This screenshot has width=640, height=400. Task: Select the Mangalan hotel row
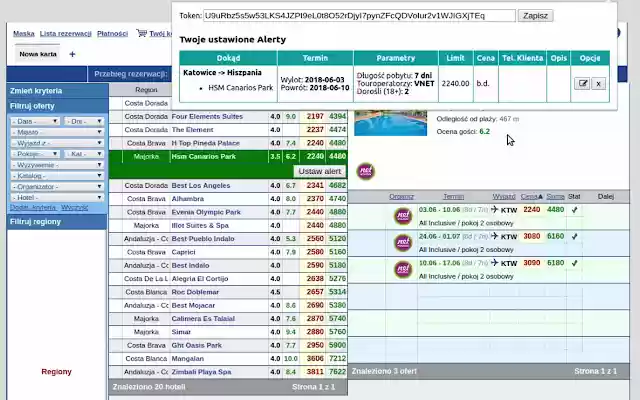(228, 359)
